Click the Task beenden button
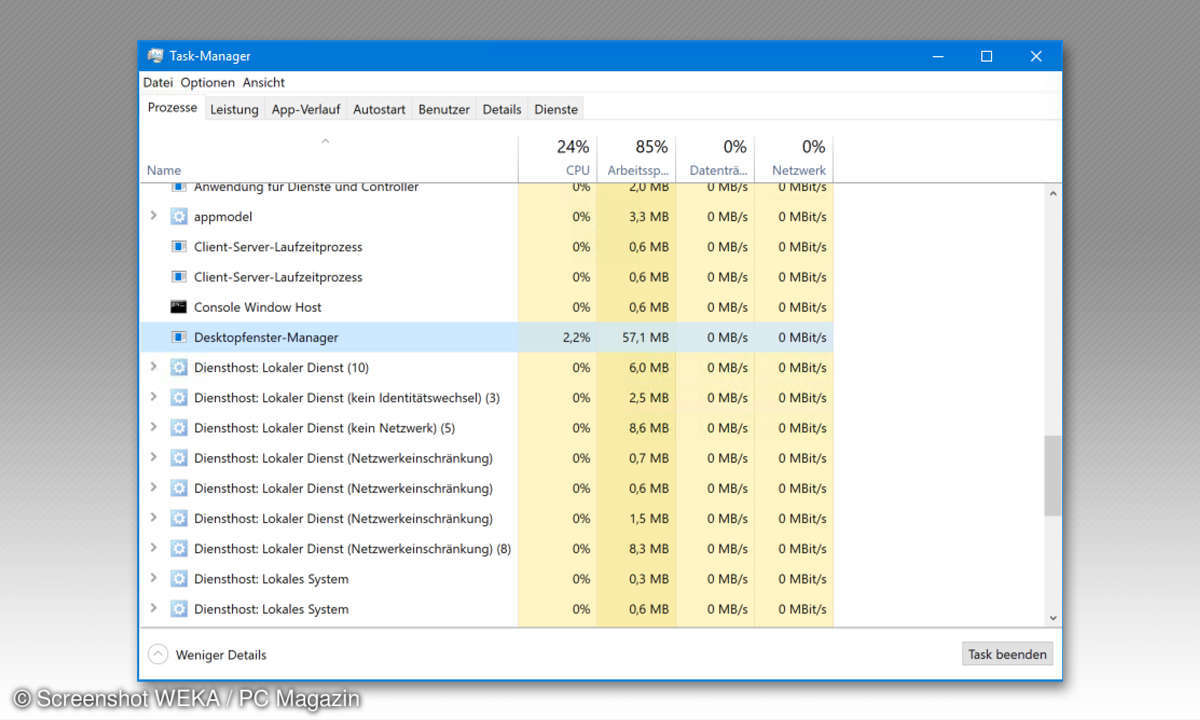 click(1007, 655)
